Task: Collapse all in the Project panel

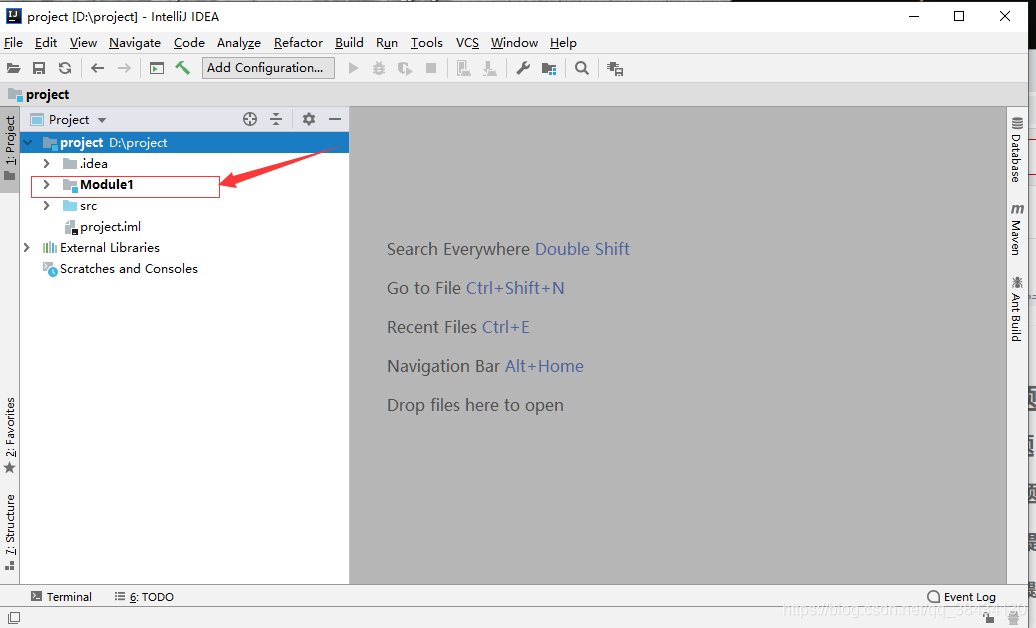Action: [276, 119]
